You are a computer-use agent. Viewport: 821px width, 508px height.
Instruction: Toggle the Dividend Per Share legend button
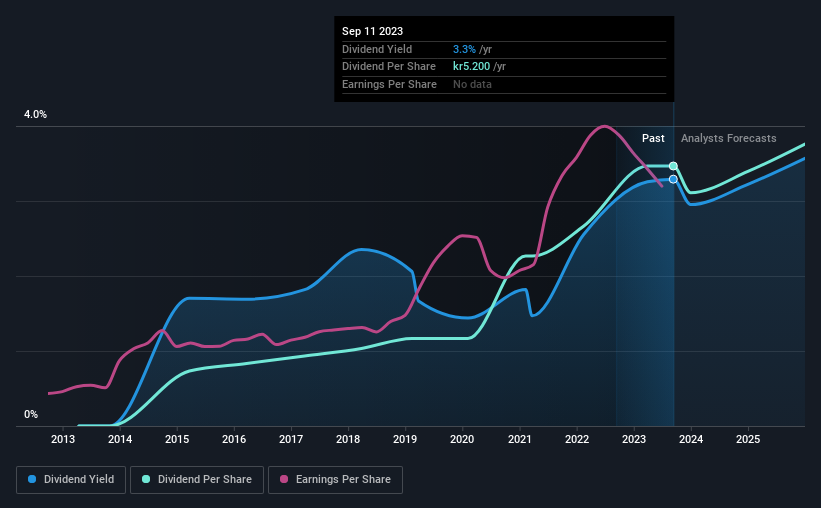pos(197,480)
